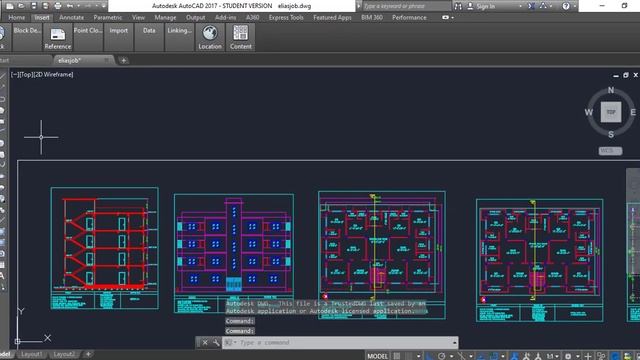The image size is (640, 360).
Task: Open the Manage ribbon tab
Action: [165, 18]
